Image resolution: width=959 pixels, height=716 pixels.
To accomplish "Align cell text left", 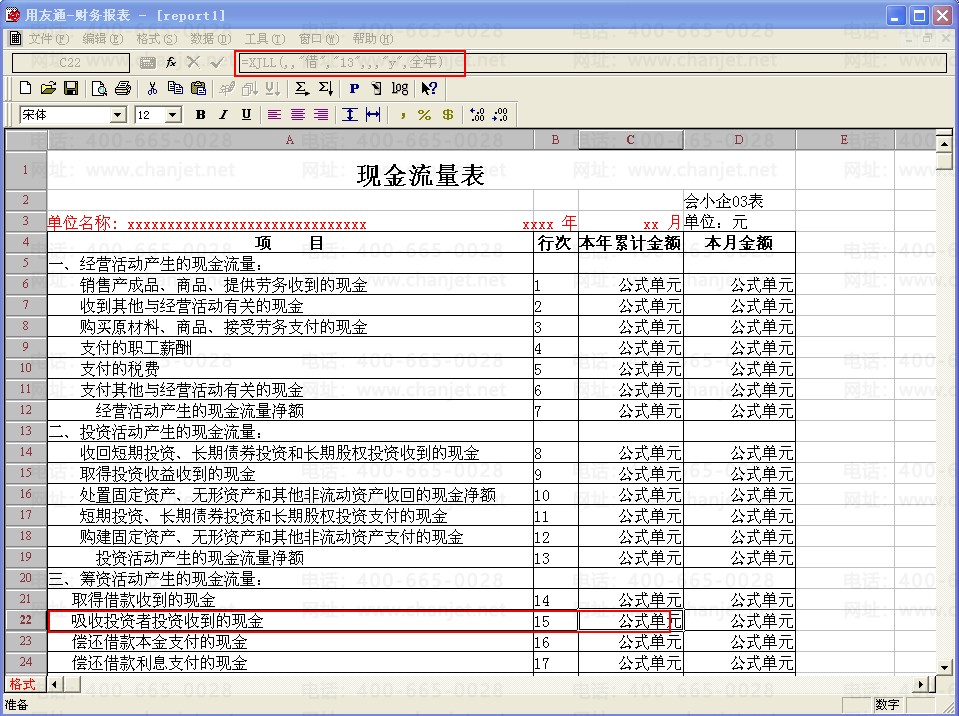I will pos(275,114).
